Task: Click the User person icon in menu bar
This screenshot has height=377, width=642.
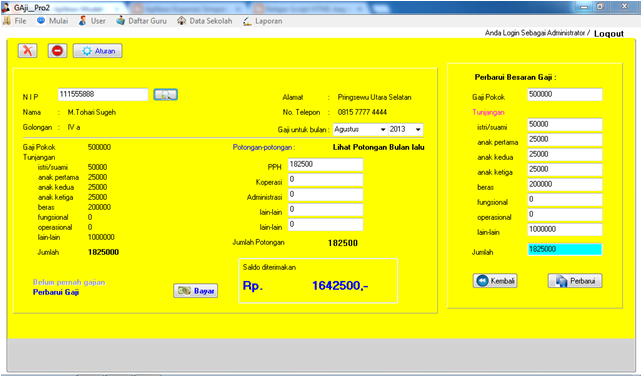Action: pyautogui.click(x=82, y=21)
